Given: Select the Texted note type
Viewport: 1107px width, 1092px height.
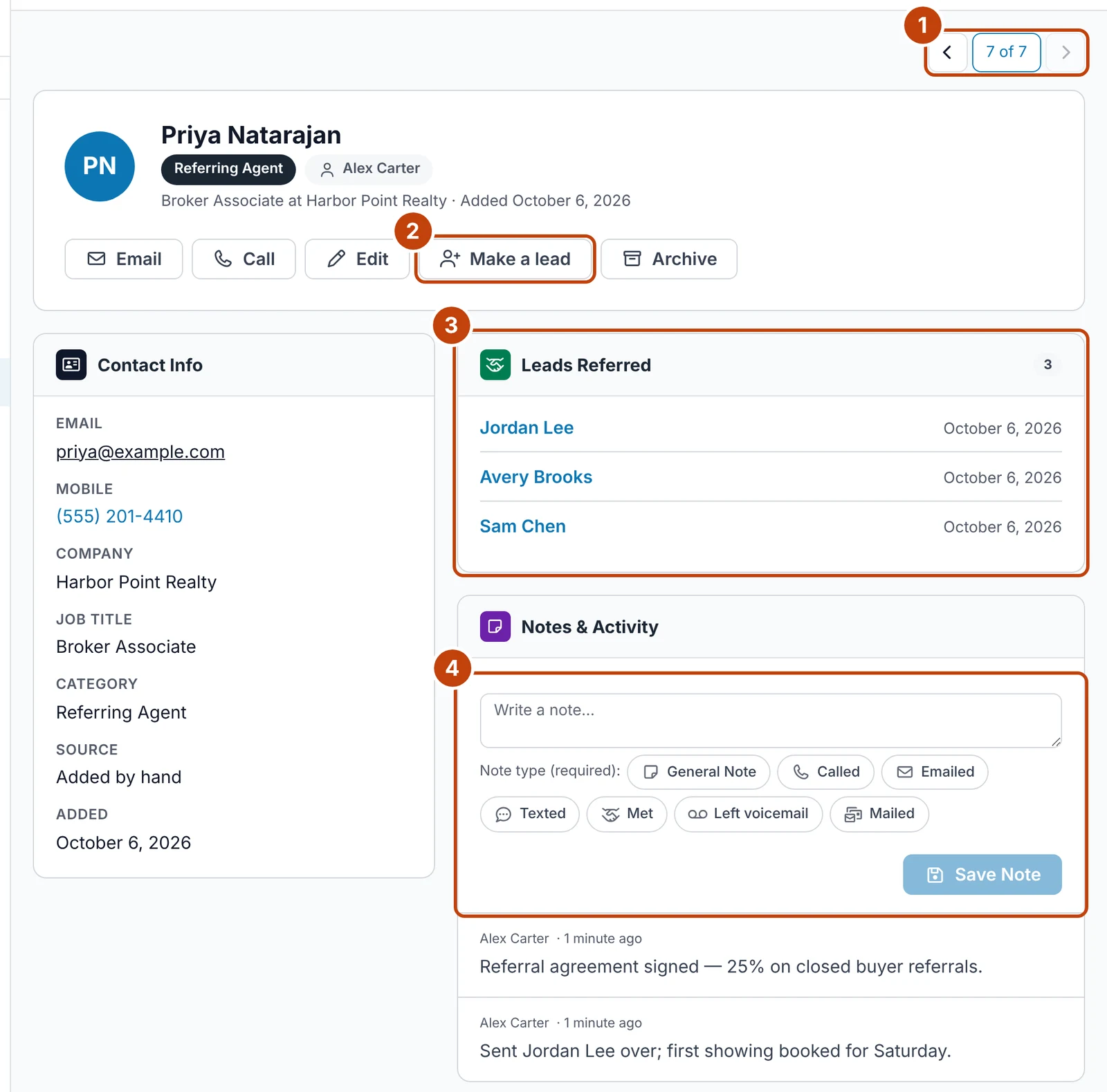Looking at the screenshot, I should [530, 814].
